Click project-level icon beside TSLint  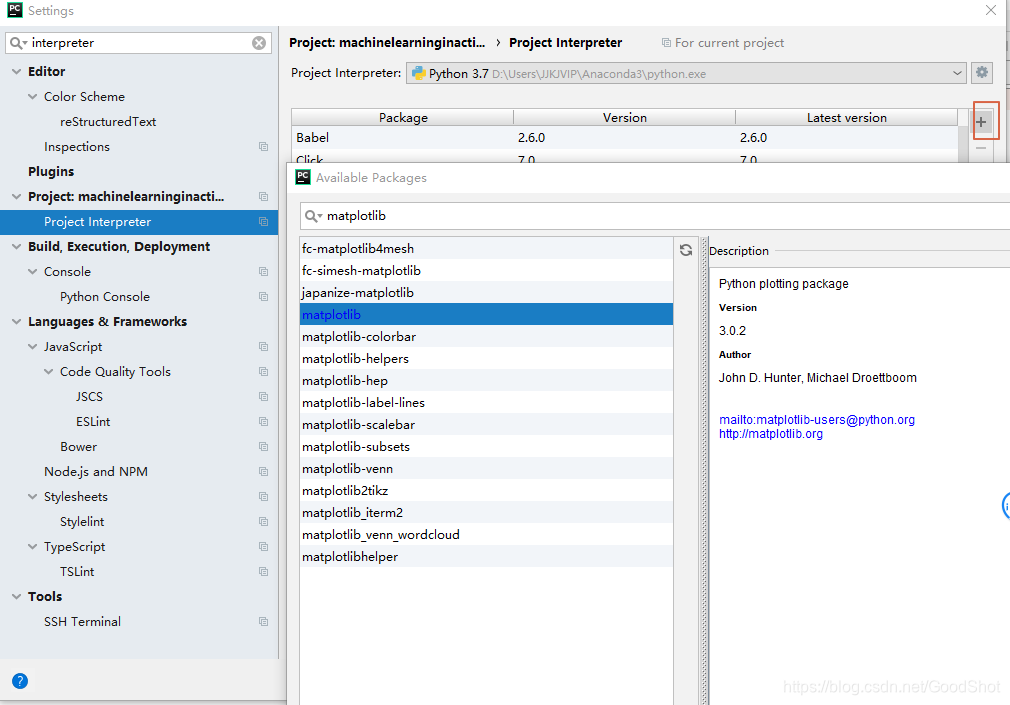[263, 572]
